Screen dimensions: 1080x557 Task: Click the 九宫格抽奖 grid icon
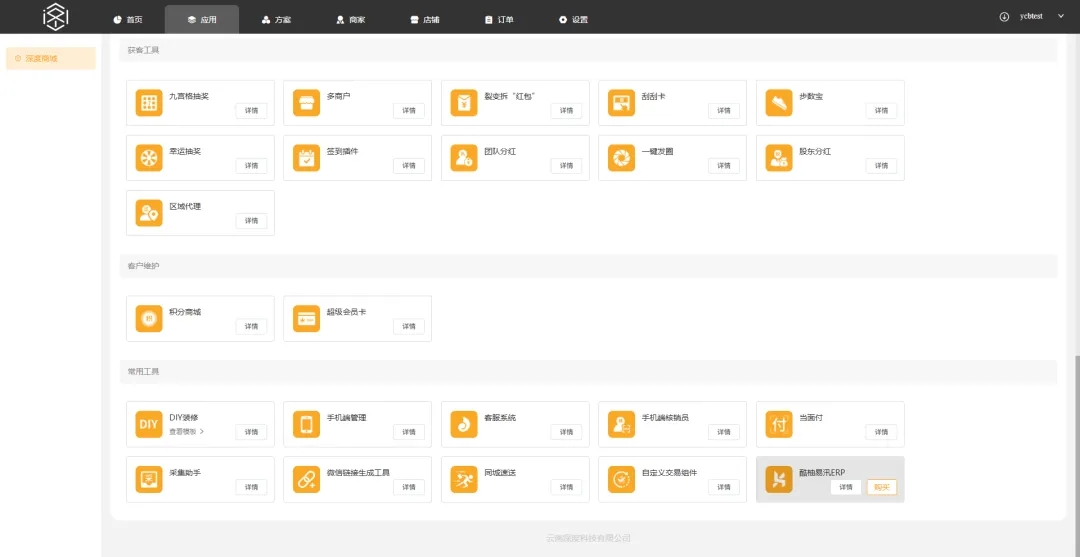pos(149,103)
